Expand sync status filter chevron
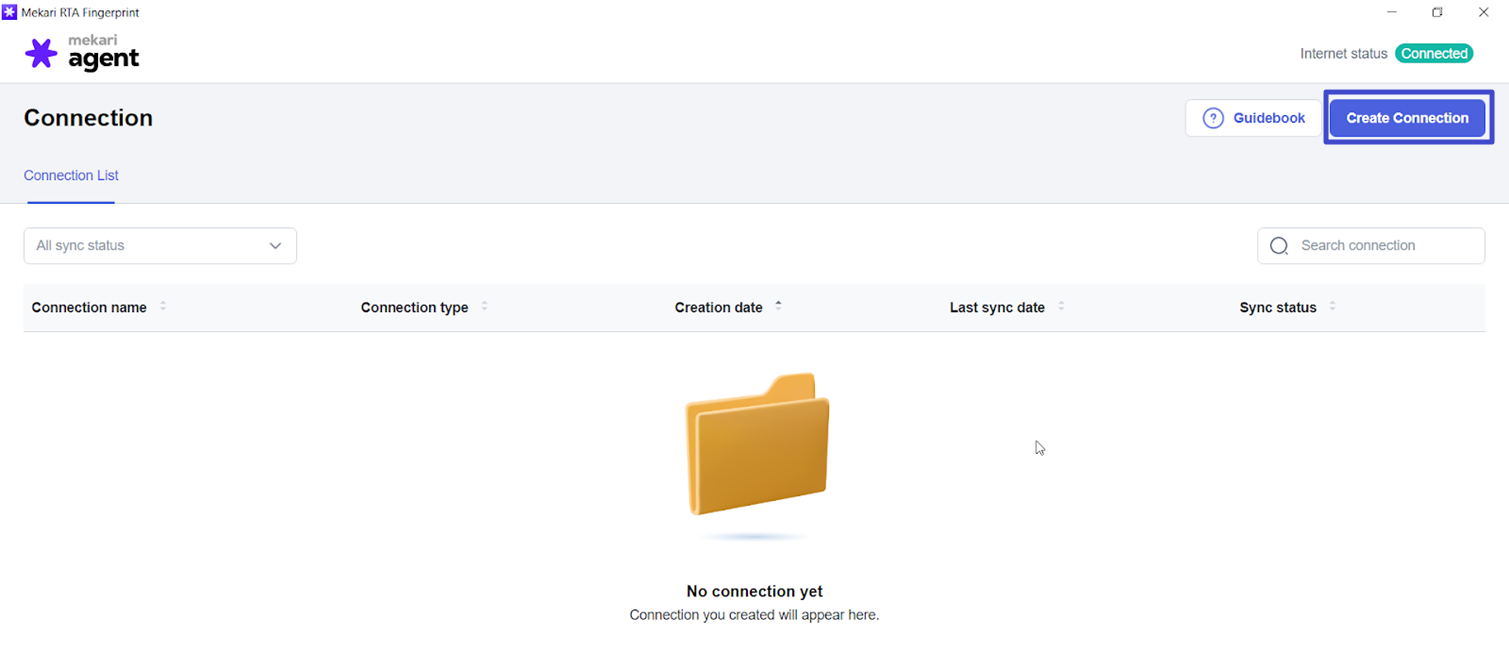This screenshot has width=1509, height=666. pos(275,246)
